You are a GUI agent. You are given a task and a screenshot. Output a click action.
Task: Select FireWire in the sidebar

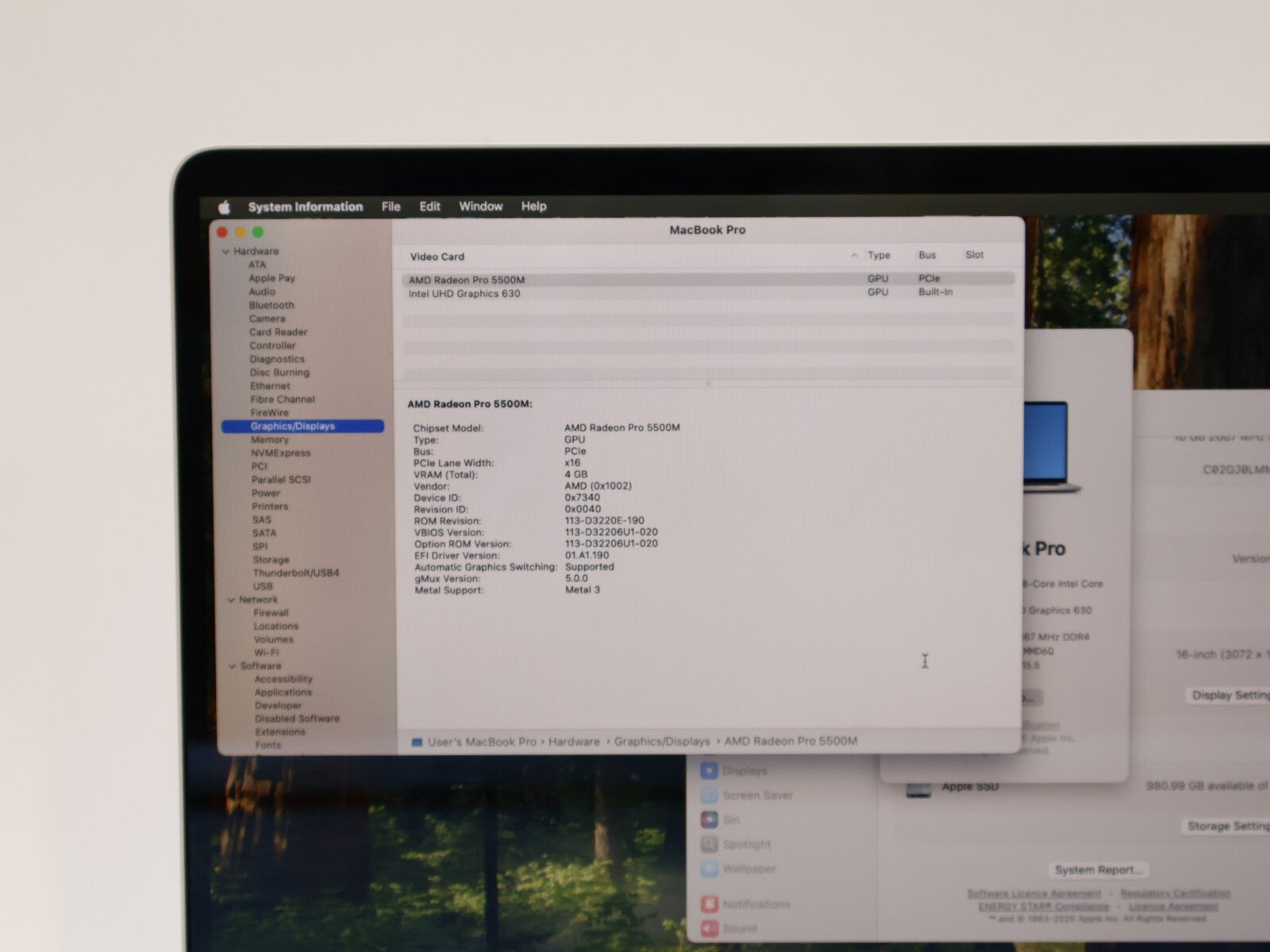point(270,413)
